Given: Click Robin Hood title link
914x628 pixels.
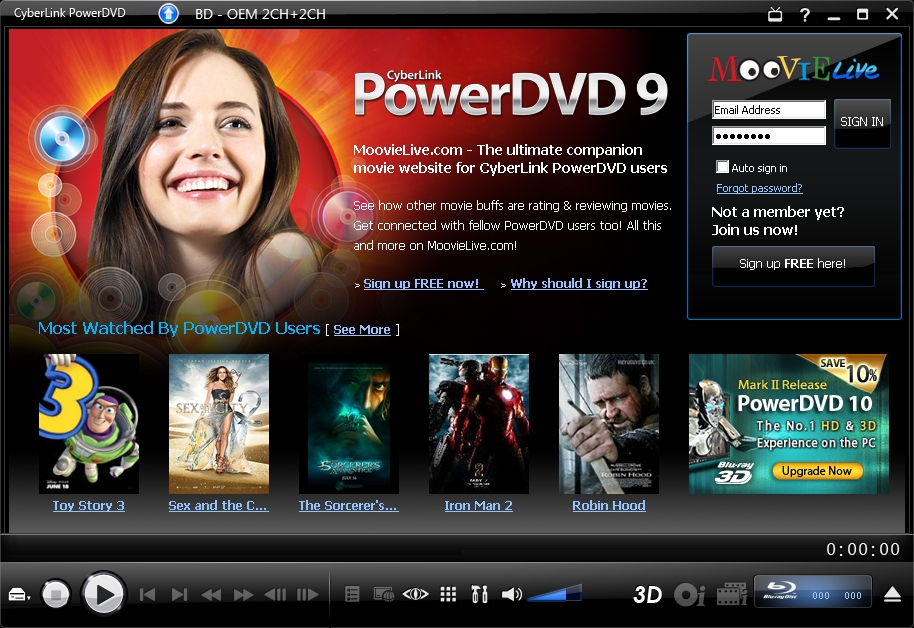Looking at the screenshot, I should pos(609,506).
